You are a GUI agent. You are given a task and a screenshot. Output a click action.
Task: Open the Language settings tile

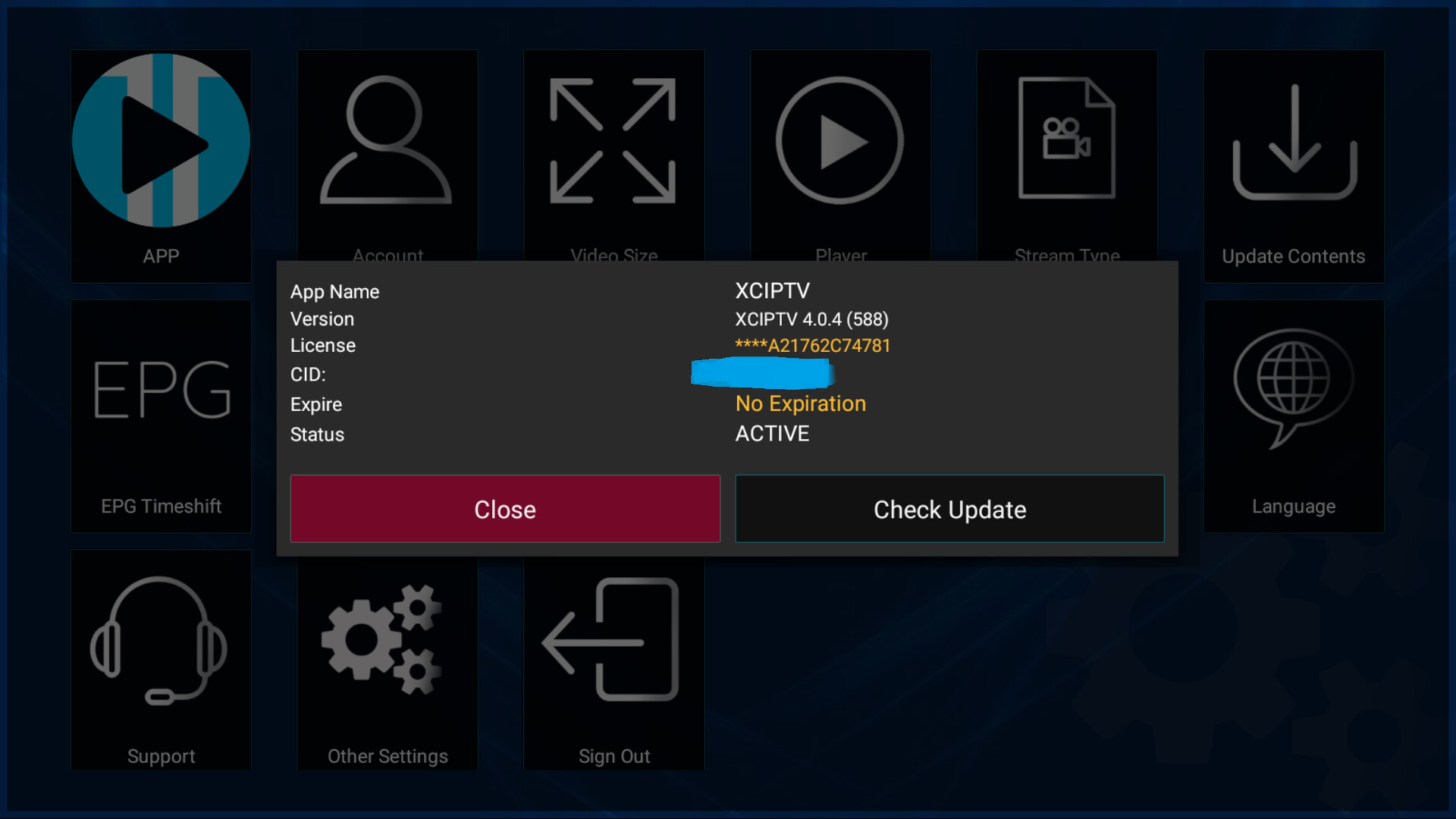click(1294, 416)
